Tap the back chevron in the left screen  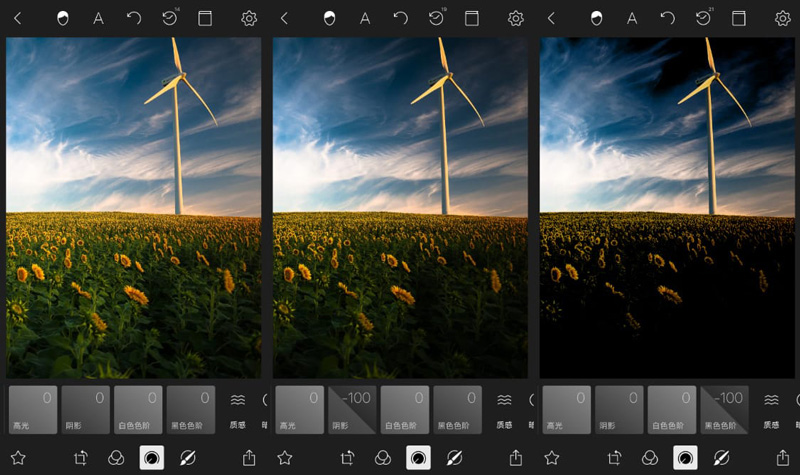pos(17,18)
